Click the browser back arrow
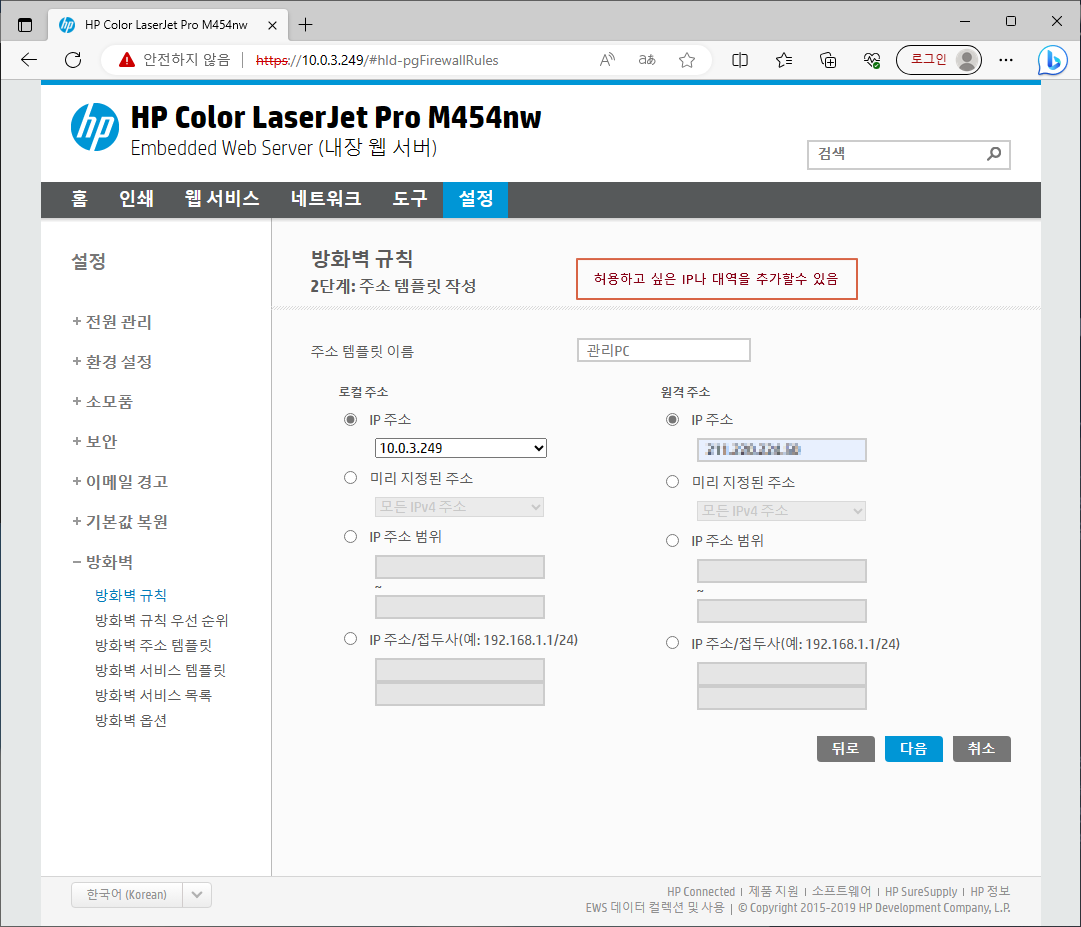This screenshot has width=1081, height=927. (x=29, y=60)
